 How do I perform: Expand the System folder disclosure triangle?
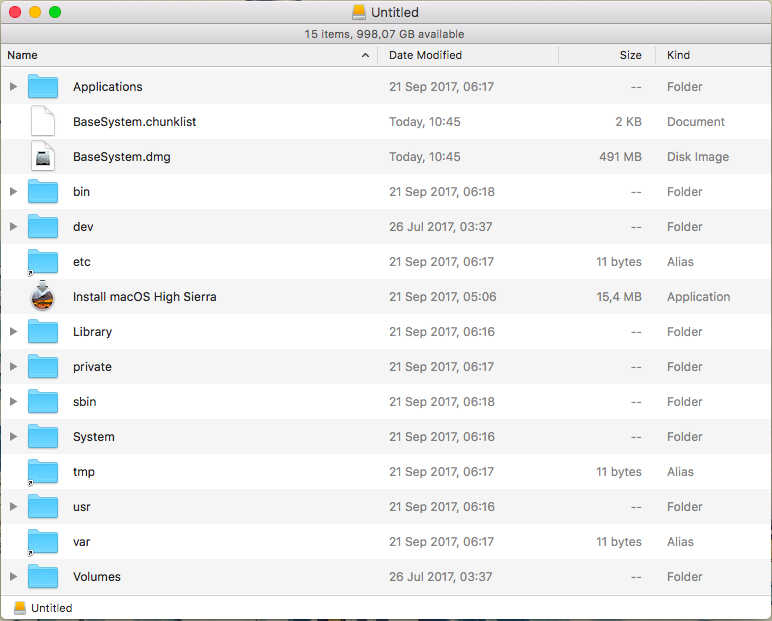tap(13, 436)
